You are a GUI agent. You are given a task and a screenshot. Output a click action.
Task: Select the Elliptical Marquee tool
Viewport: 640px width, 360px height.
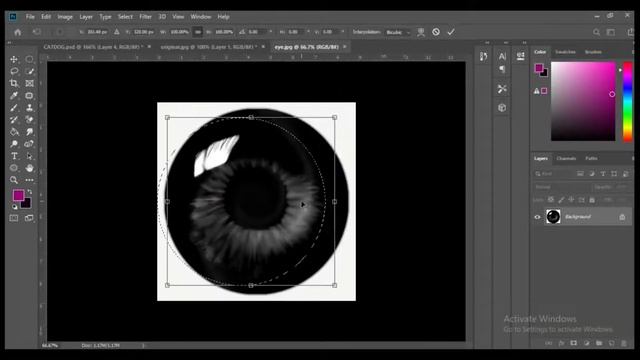pos(29,59)
